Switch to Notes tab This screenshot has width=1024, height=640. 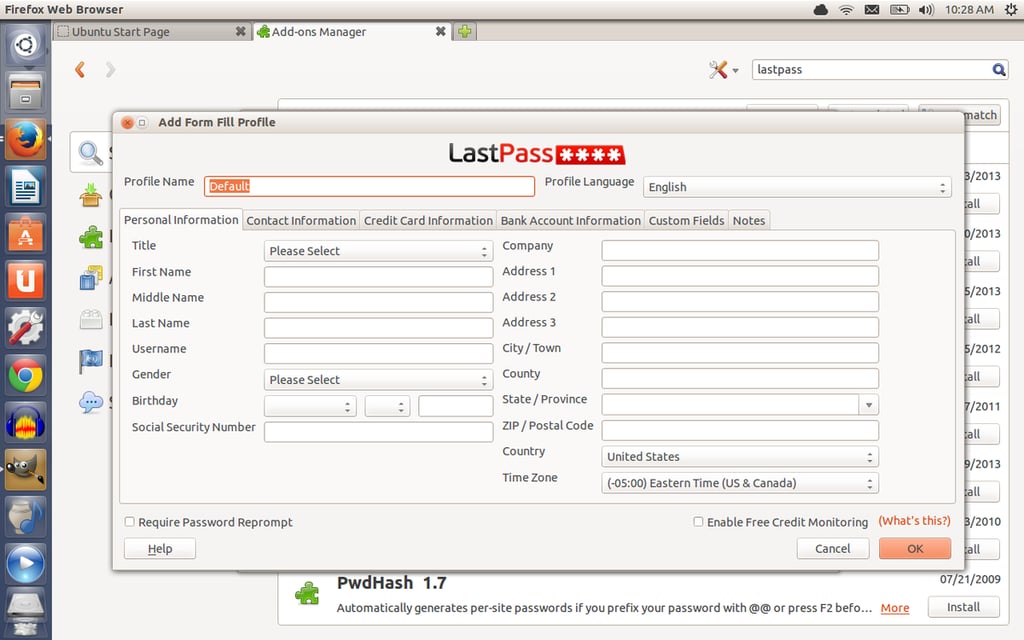tap(749, 221)
